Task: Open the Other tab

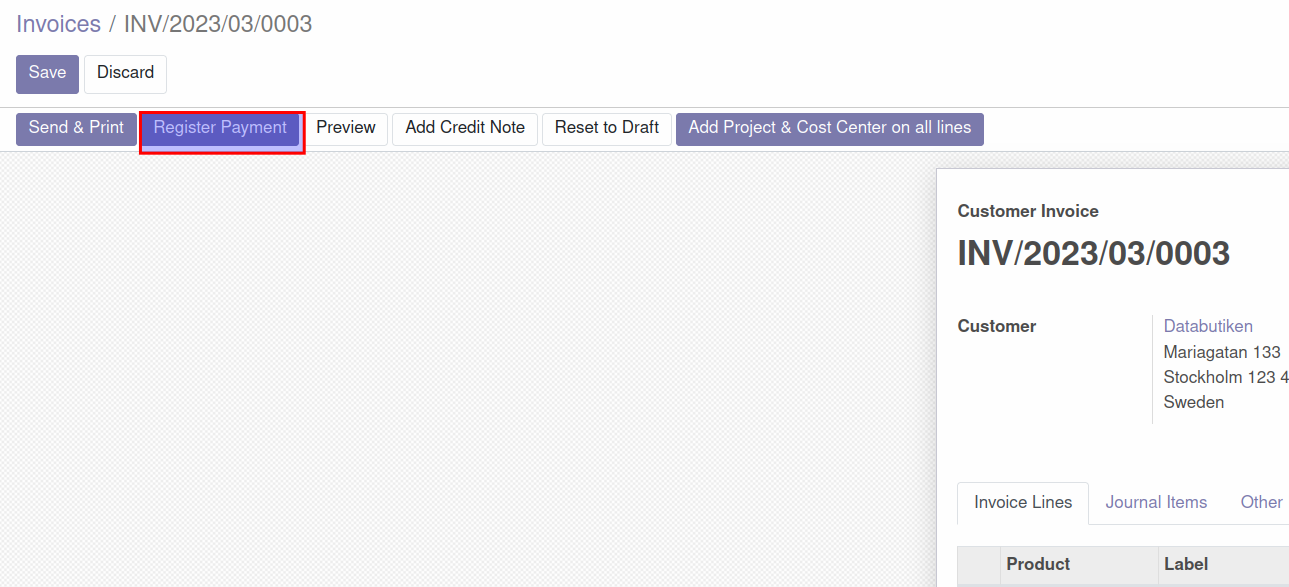Action: (1261, 503)
